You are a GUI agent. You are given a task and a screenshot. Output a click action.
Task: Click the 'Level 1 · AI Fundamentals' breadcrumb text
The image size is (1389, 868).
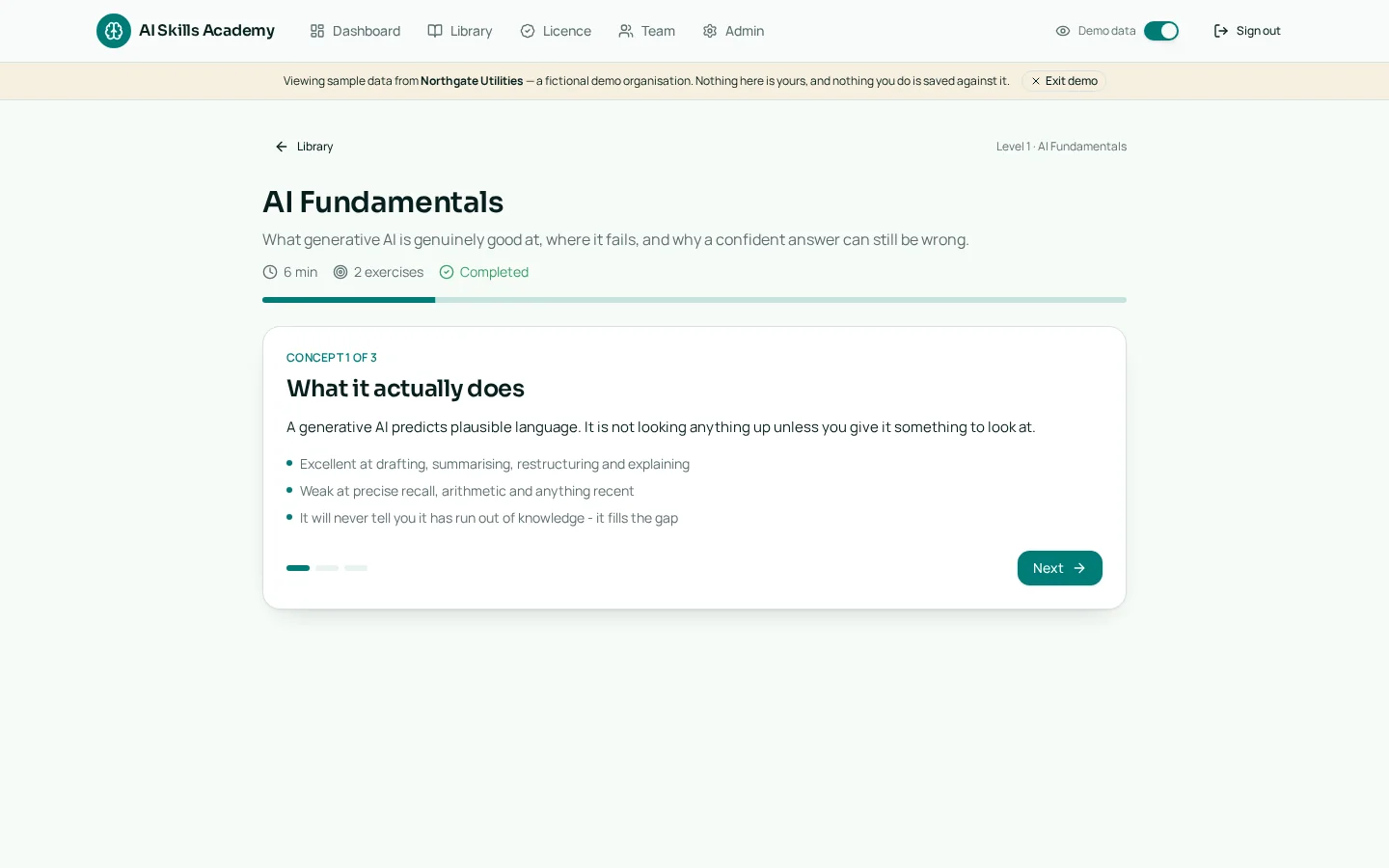click(x=1061, y=147)
